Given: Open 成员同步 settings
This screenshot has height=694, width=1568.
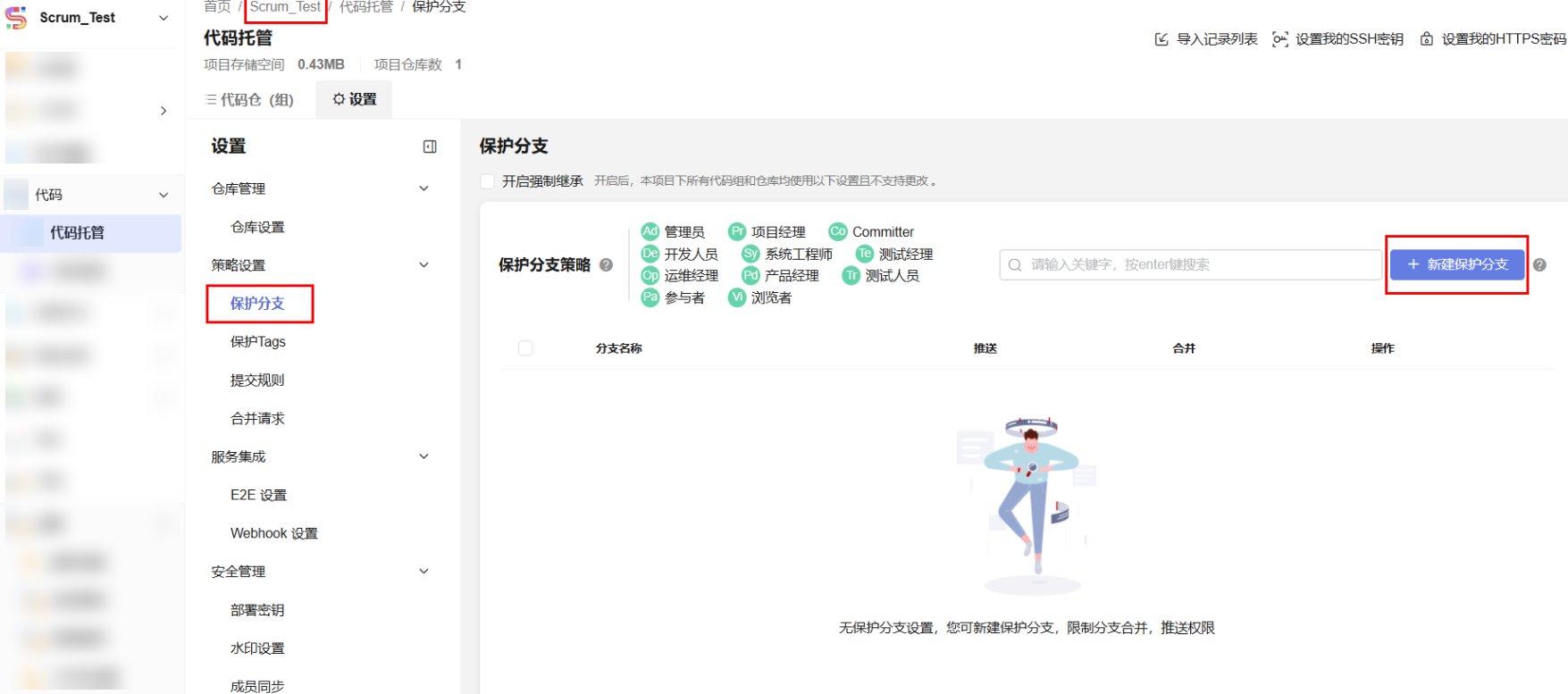Looking at the screenshot, I should [x=257, y=686].
